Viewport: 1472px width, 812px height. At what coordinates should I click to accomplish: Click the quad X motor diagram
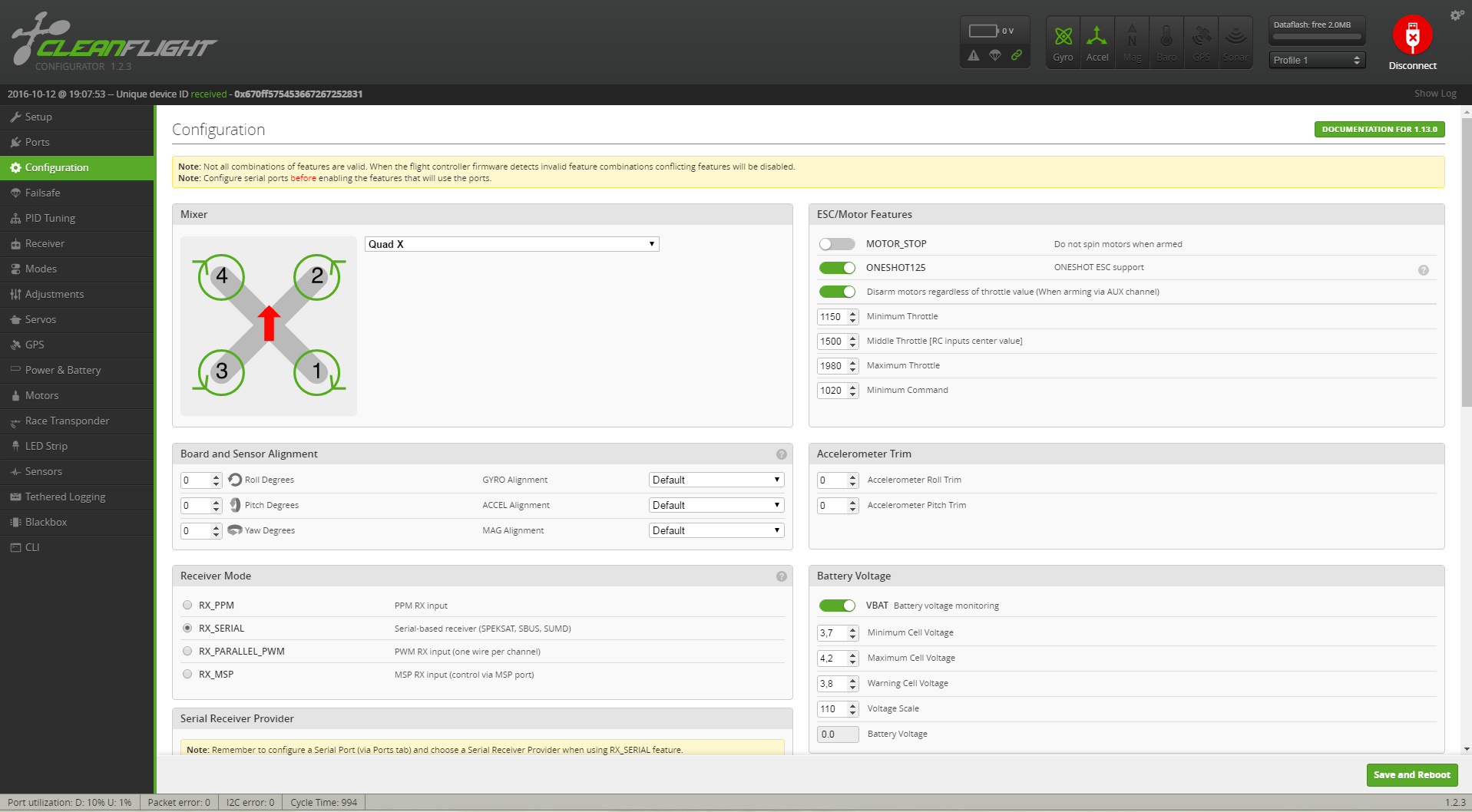(x=269, y=325)
